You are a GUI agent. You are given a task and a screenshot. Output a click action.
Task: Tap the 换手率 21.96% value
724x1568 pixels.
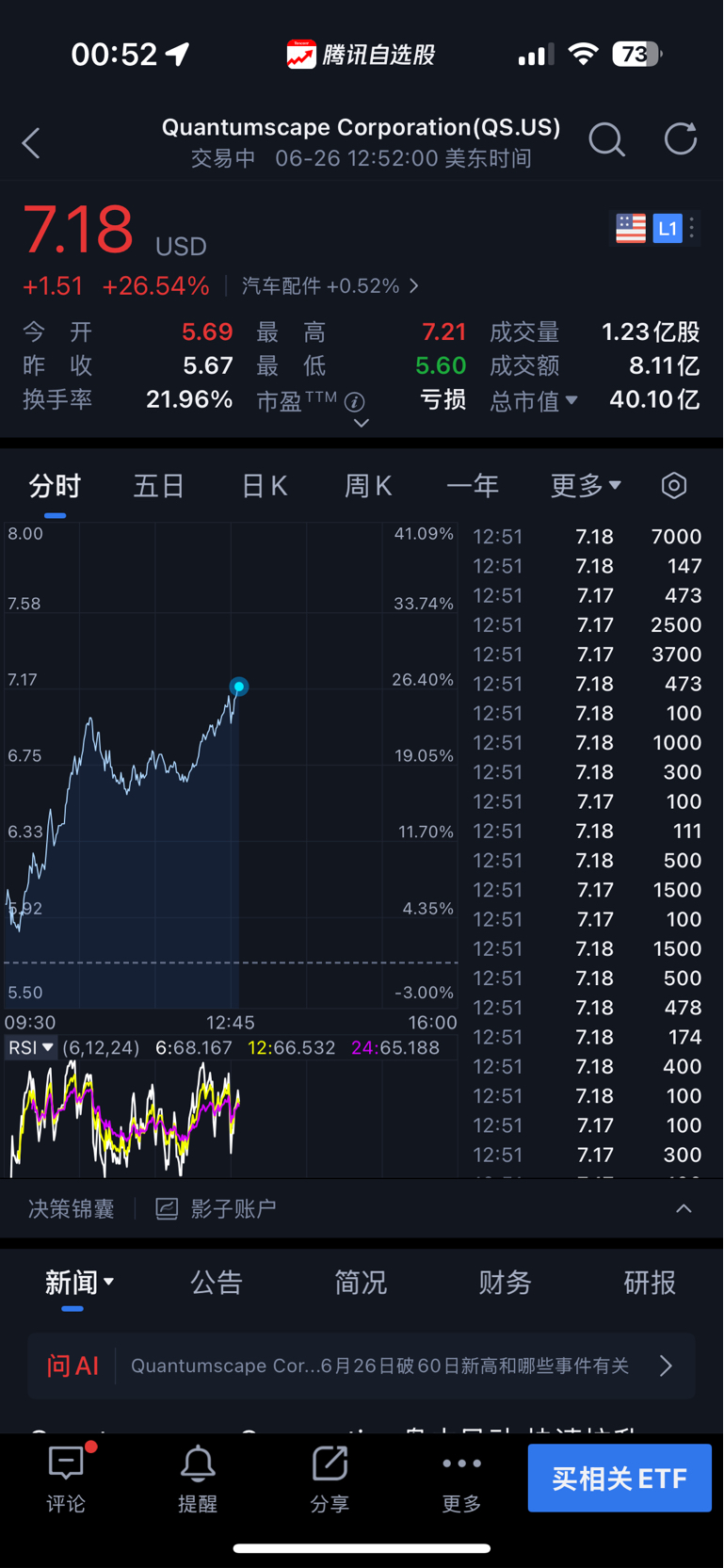189,399
